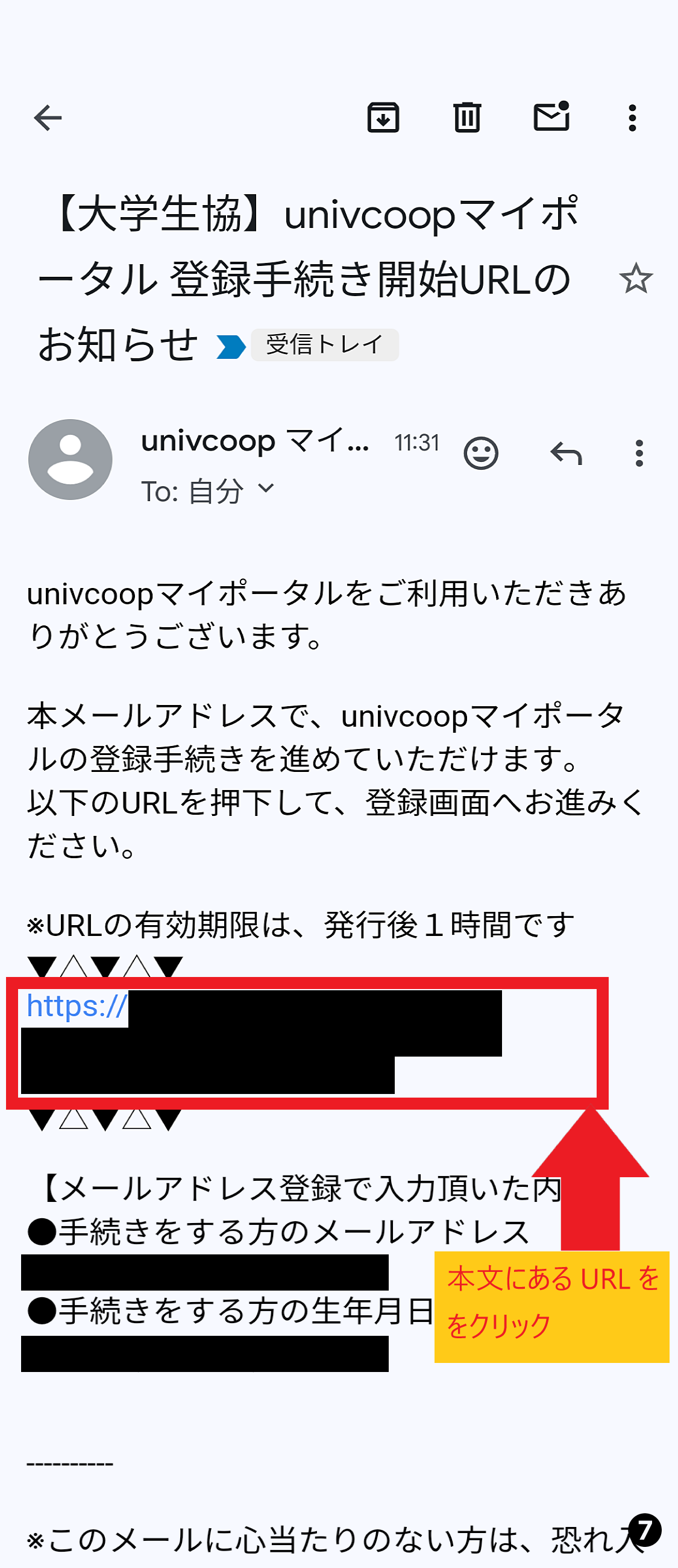The width and height of the screenshot is (678, 1568).
Task: Open the sender's avatar profile
Action: (71, 460)
